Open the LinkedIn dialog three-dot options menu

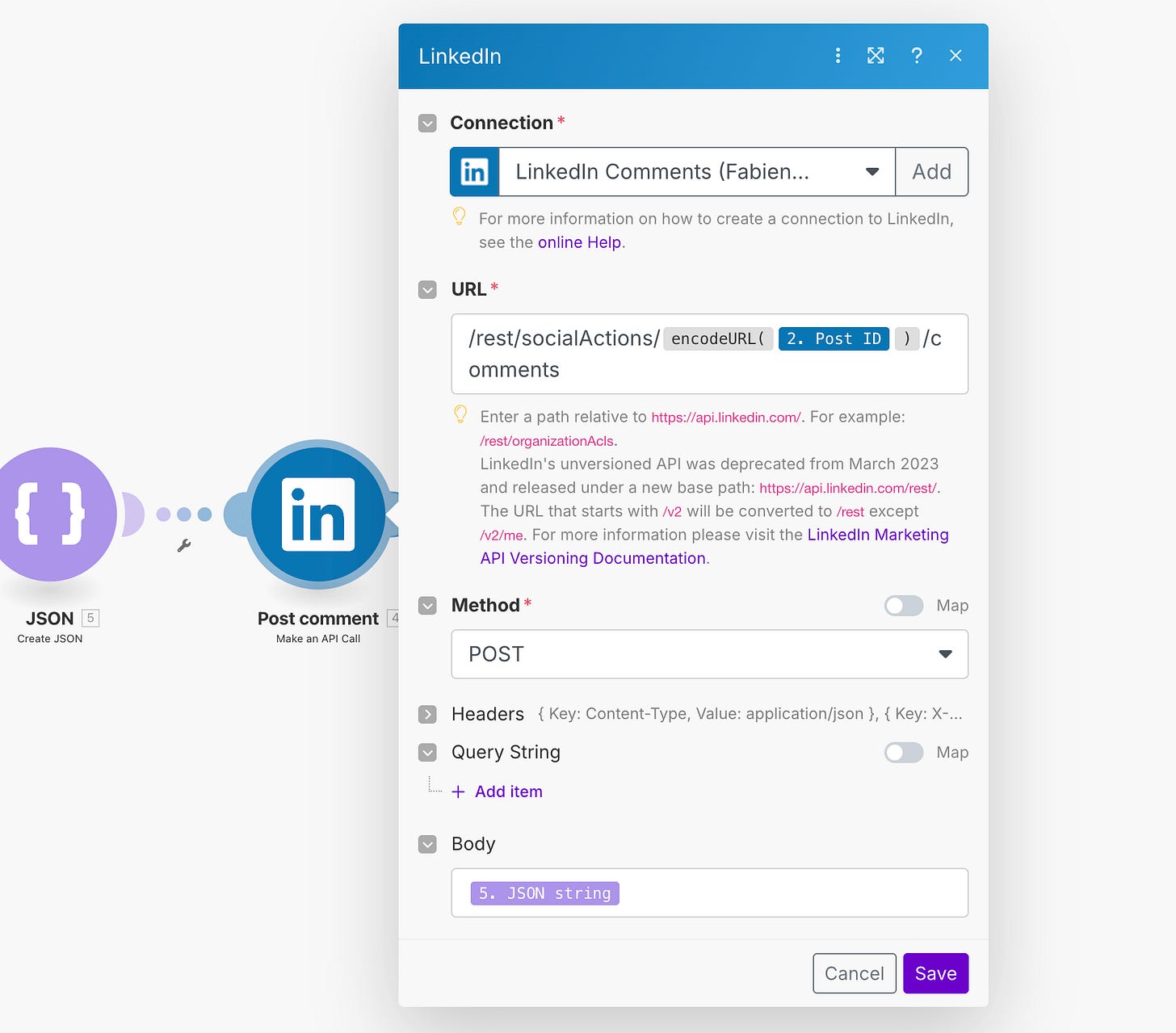coord(838,56)
